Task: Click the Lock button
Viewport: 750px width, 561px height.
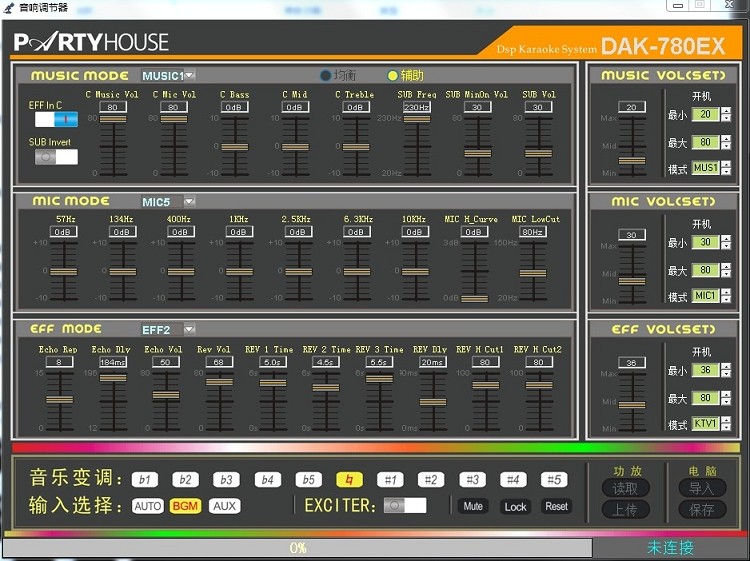Action: (515, 506)
